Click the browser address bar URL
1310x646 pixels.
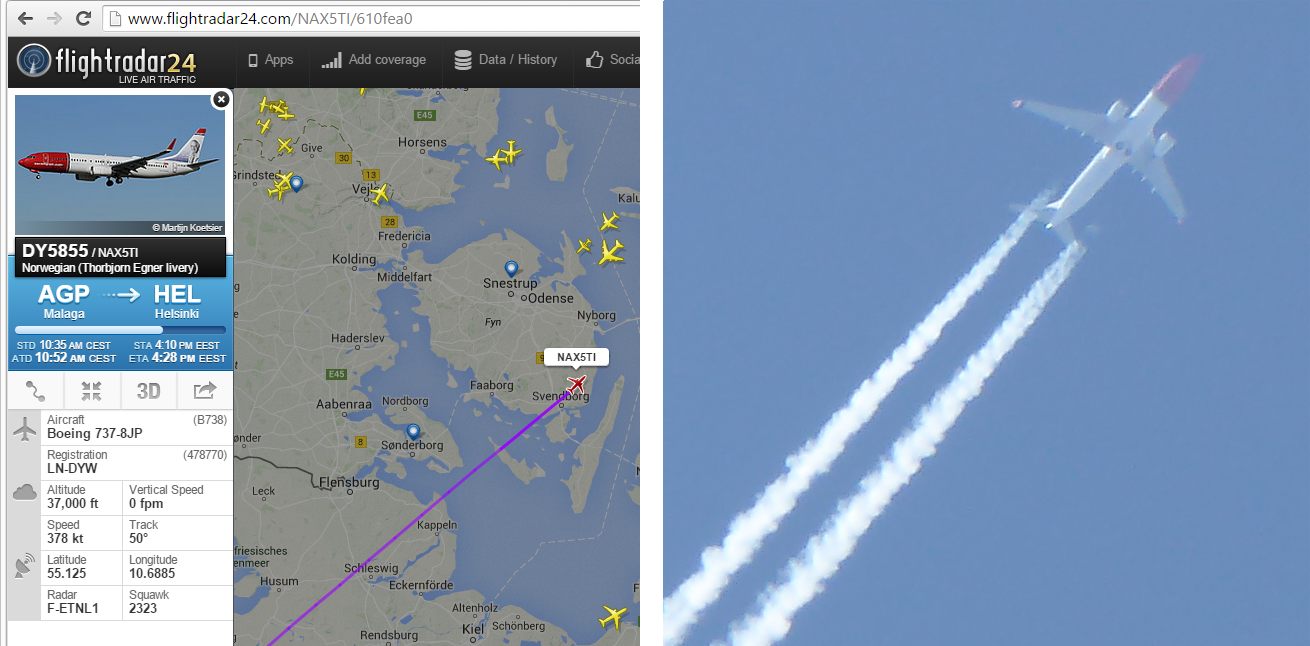[270, 18]
